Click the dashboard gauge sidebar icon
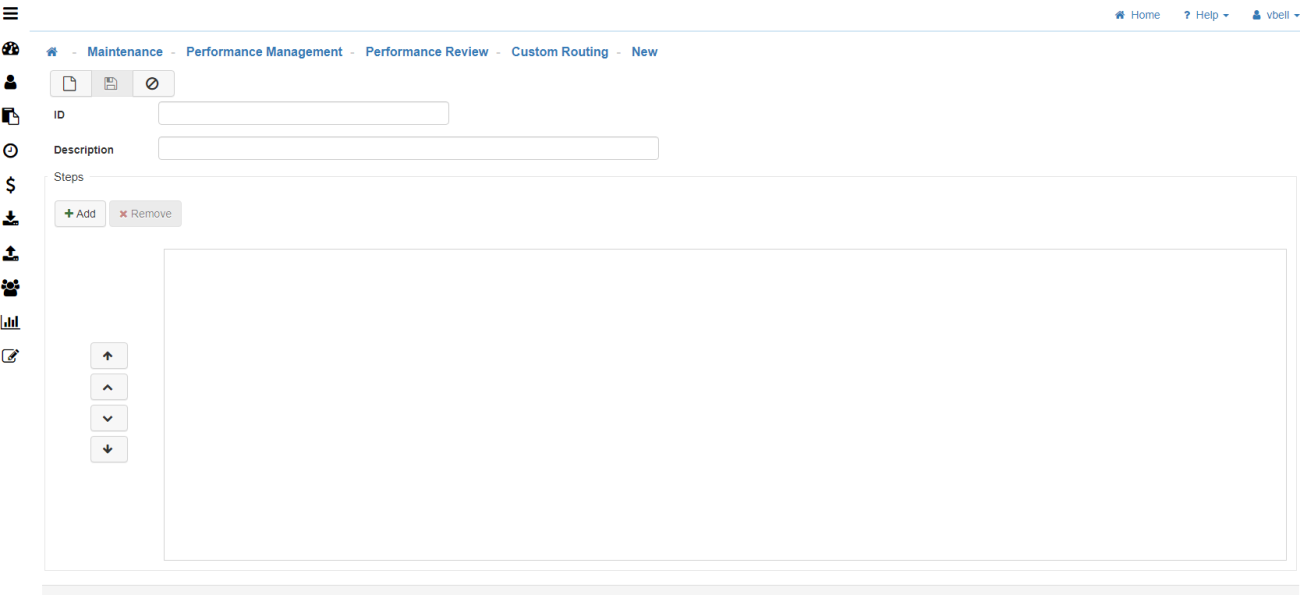Viewport: 1300px width, 595px height. (x=11, y=48)
